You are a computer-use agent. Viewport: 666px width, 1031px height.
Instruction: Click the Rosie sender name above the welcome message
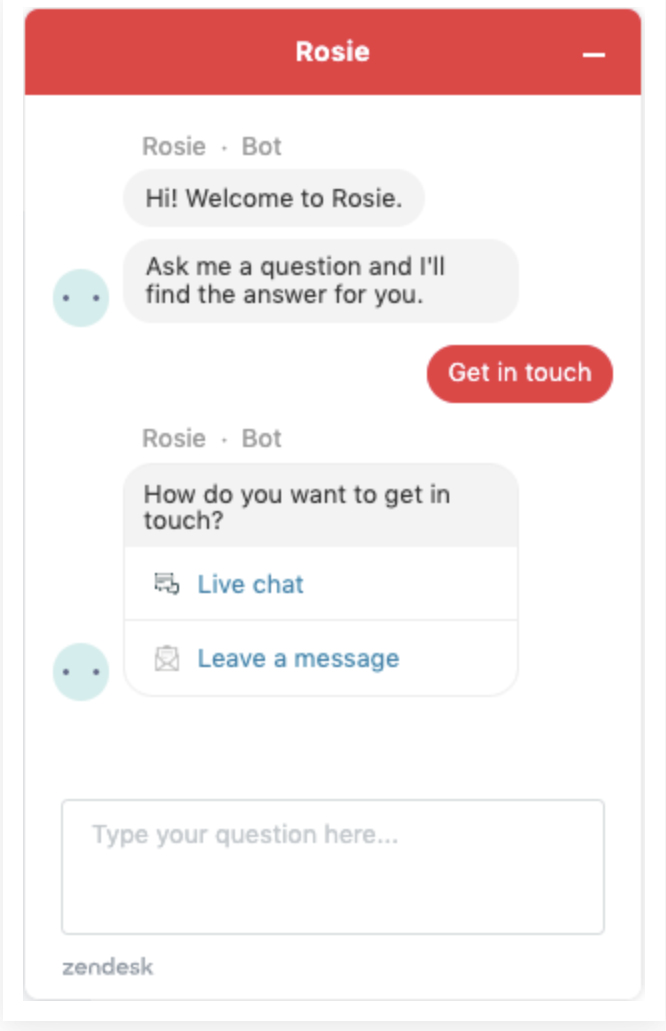[x=174, y=147]
